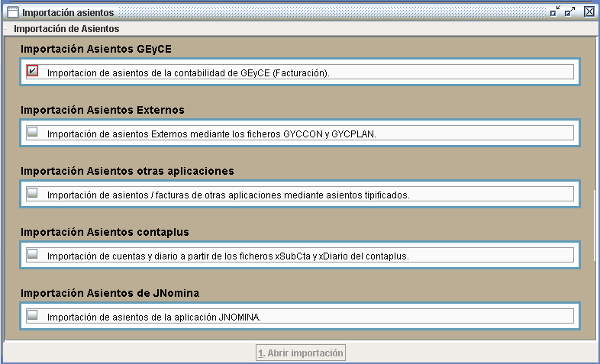
Task: Click heading Importación Asientos de JNomina
Action: (110, 293)
